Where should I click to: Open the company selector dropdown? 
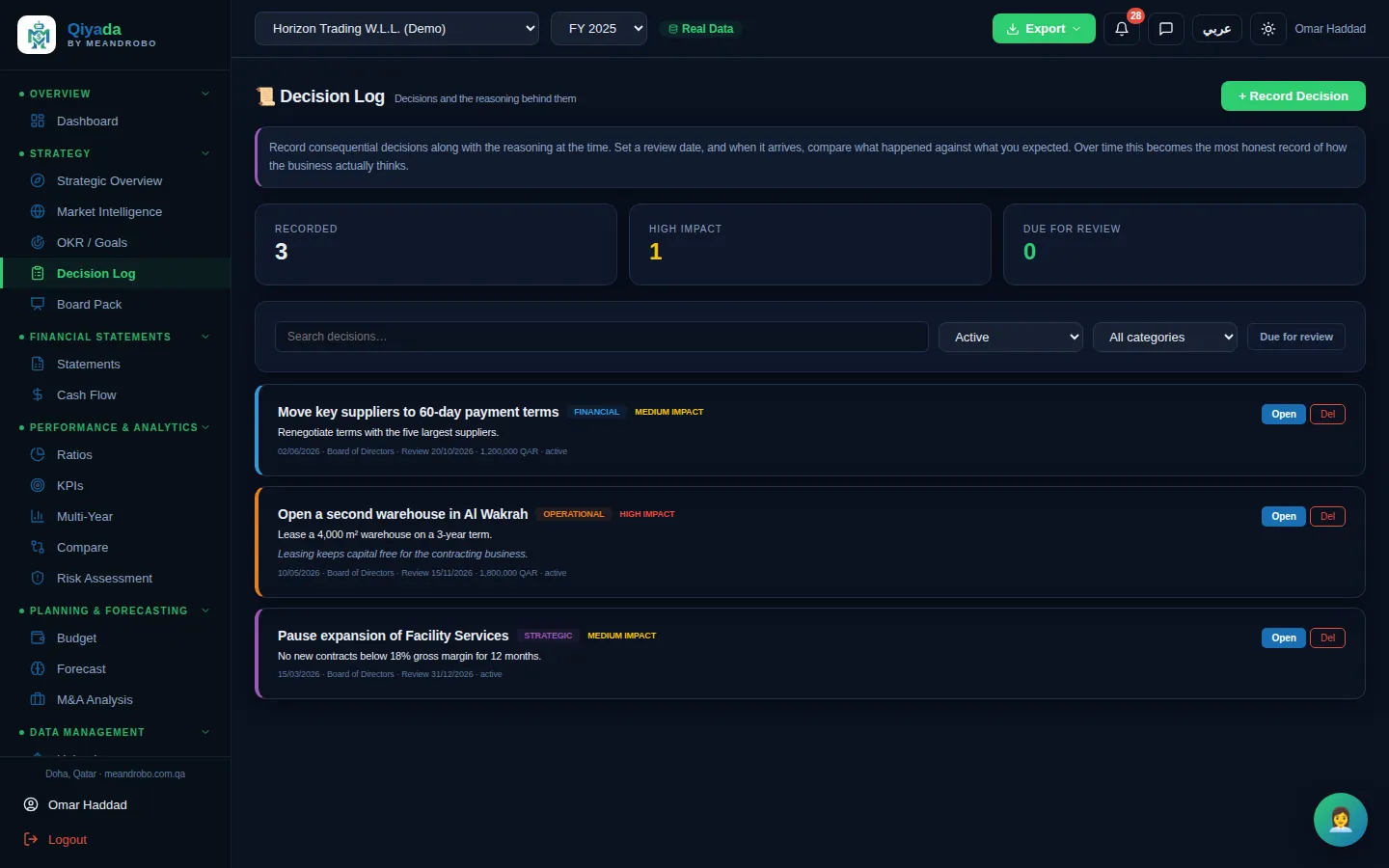pyautogui.click(x=396, y=29)
